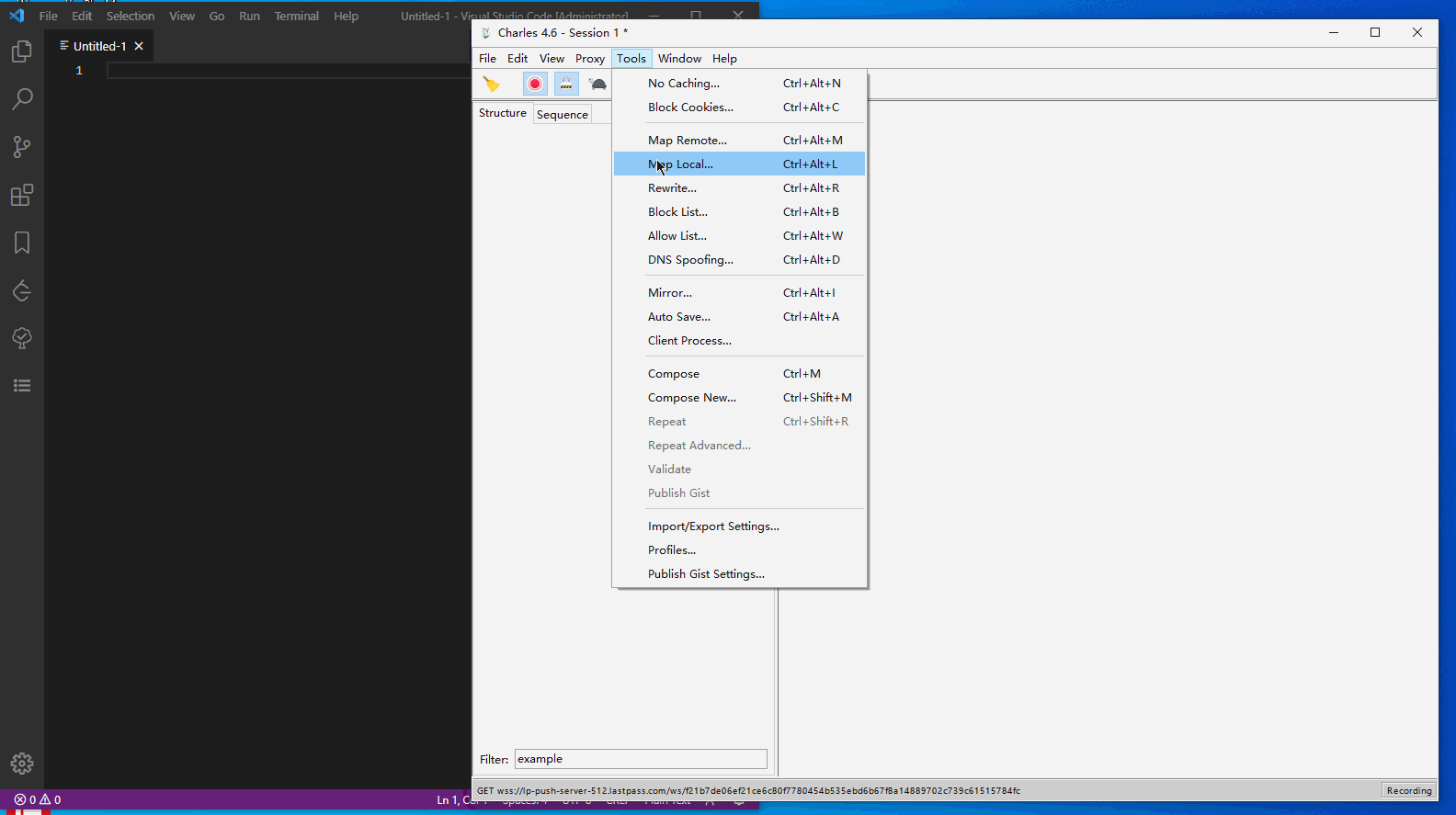Open VS Code Terminal menu

296,17
